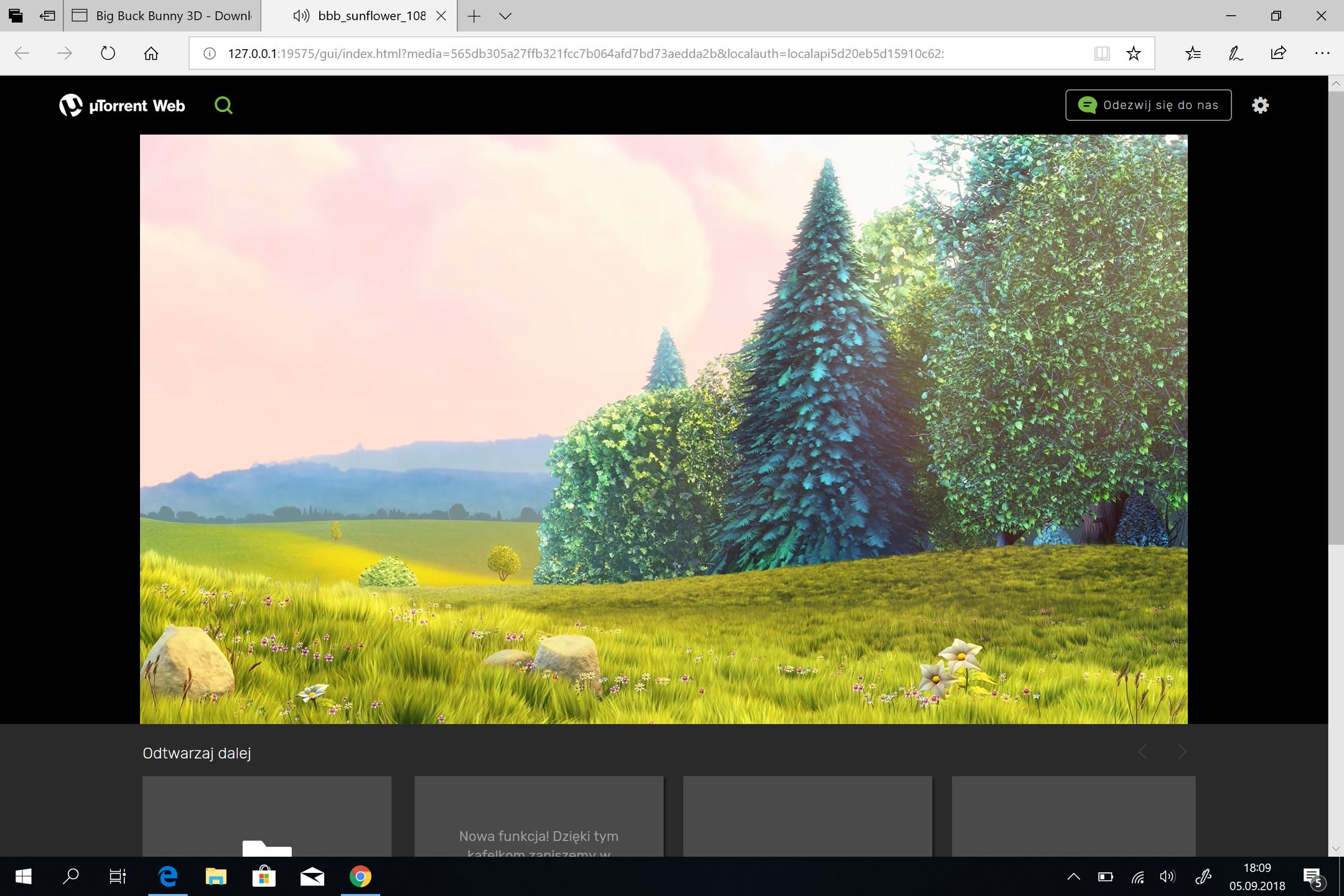The image size is (1344, 896).
Task: Click the Share page icon
Action: (x=1278, y=54)
